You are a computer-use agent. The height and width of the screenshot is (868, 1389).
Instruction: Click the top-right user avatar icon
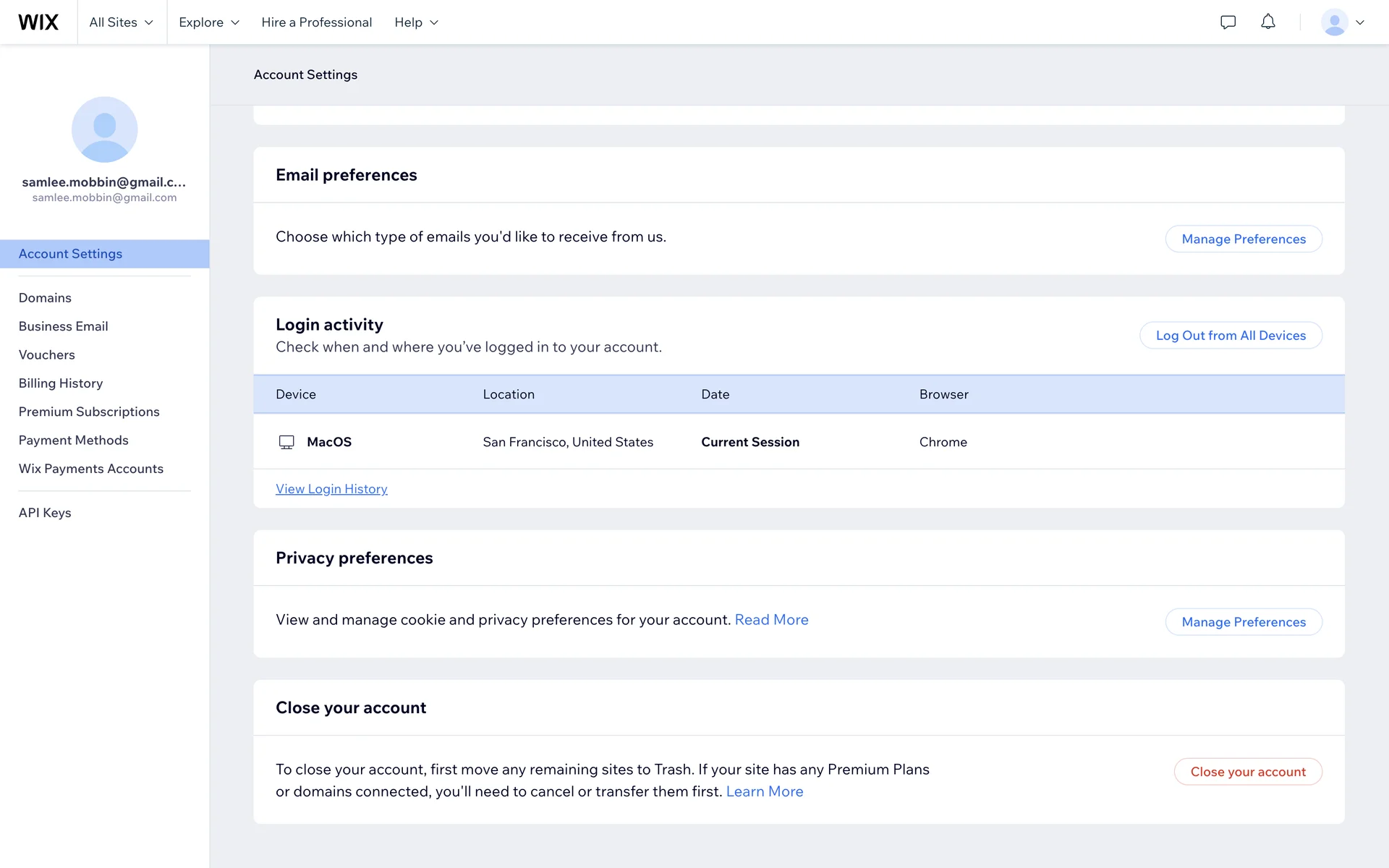(1334, 22)
